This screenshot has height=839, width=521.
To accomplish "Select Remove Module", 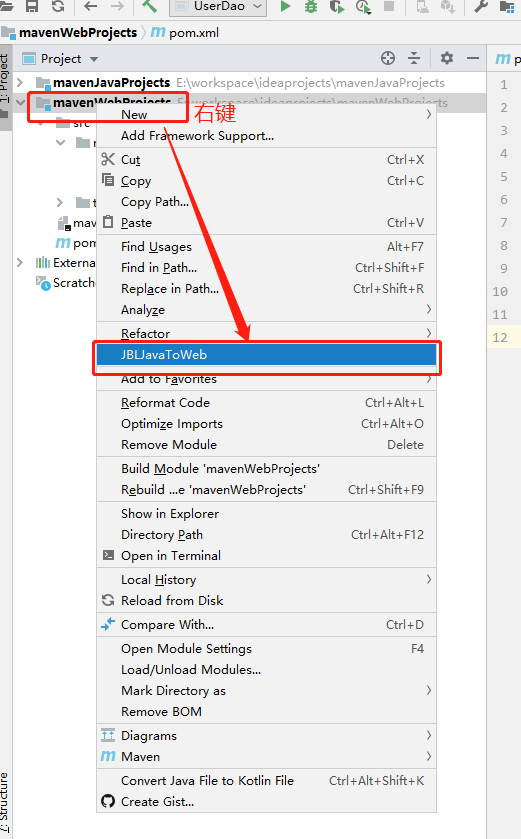I will click(266, 445).
